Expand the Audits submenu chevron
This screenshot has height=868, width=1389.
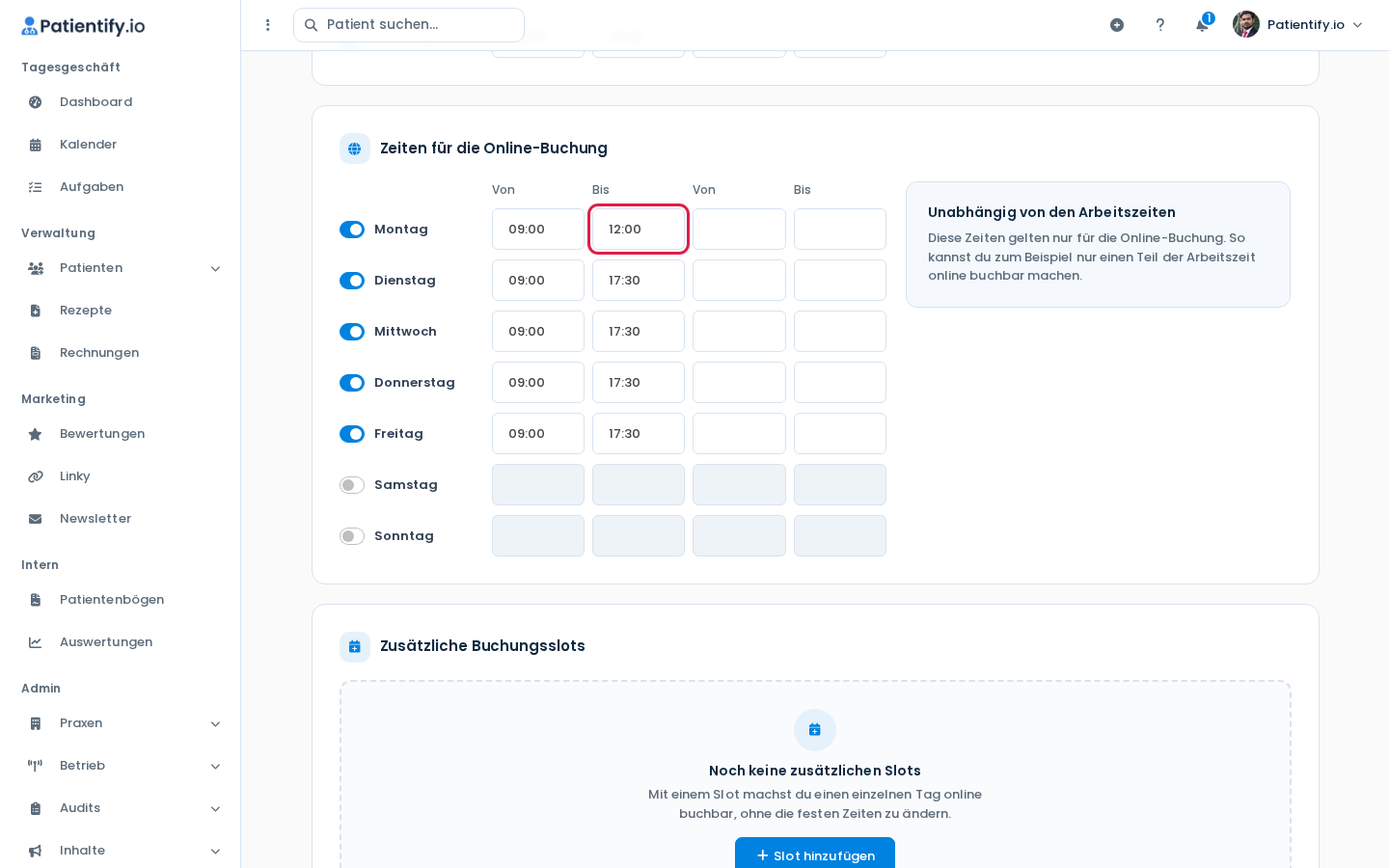pos(215,809)
